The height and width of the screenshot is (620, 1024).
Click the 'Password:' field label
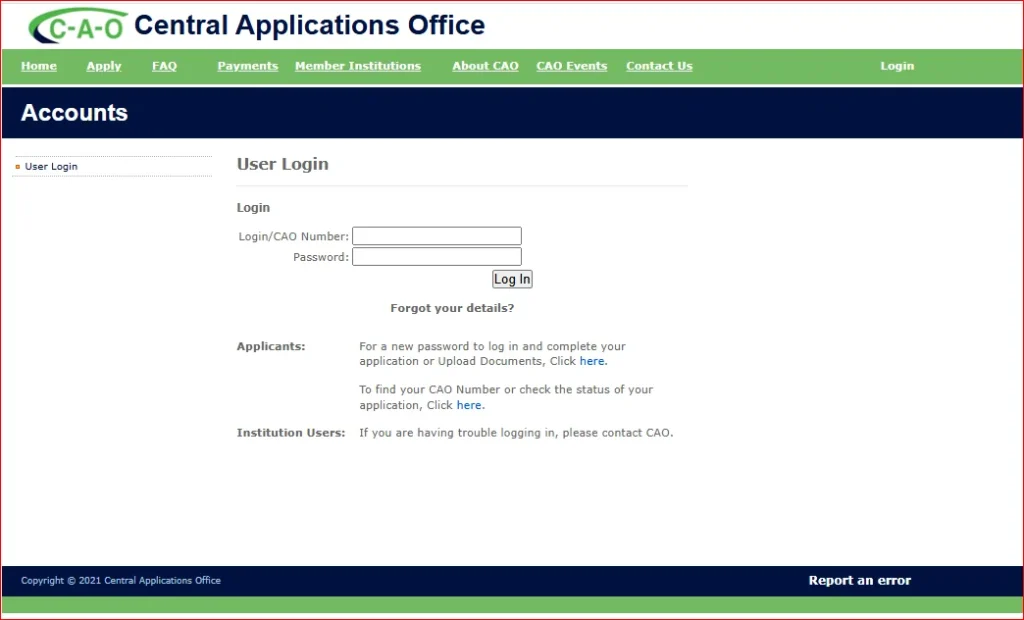coord(321,257)
